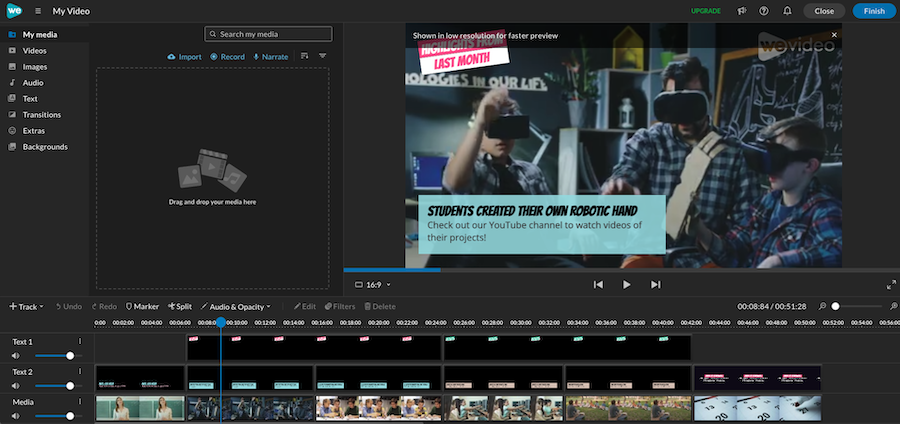Mute the Text 1 track
900x424 pixels.
15,355
